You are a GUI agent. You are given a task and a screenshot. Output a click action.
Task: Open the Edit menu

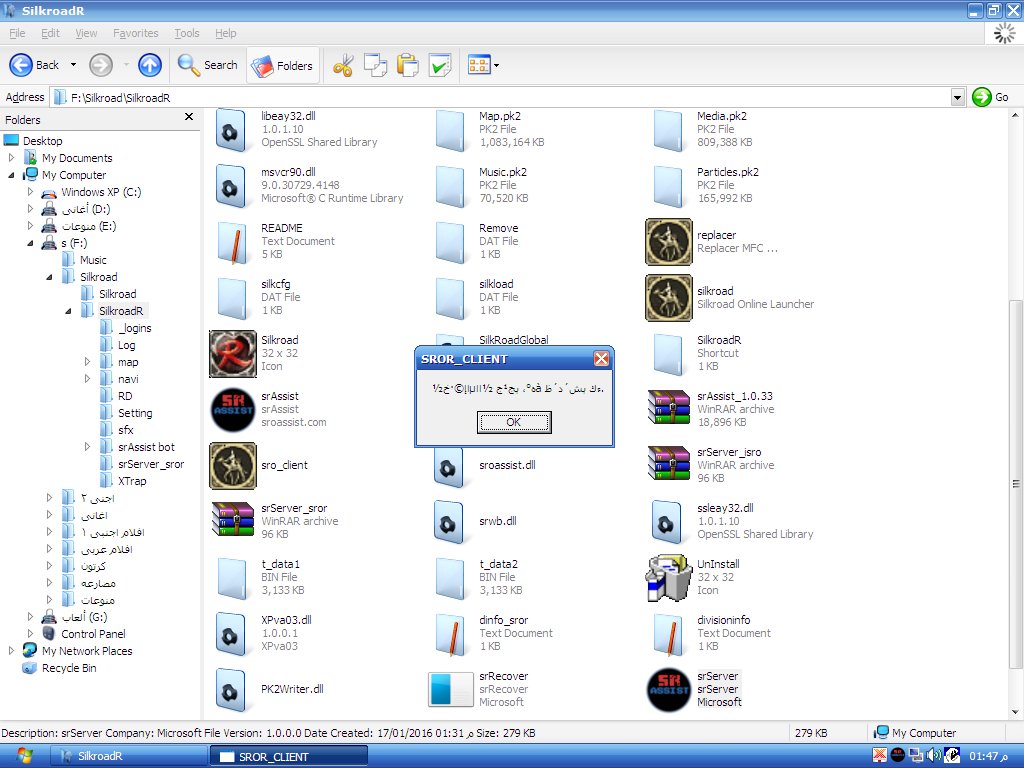click(50, 33)
